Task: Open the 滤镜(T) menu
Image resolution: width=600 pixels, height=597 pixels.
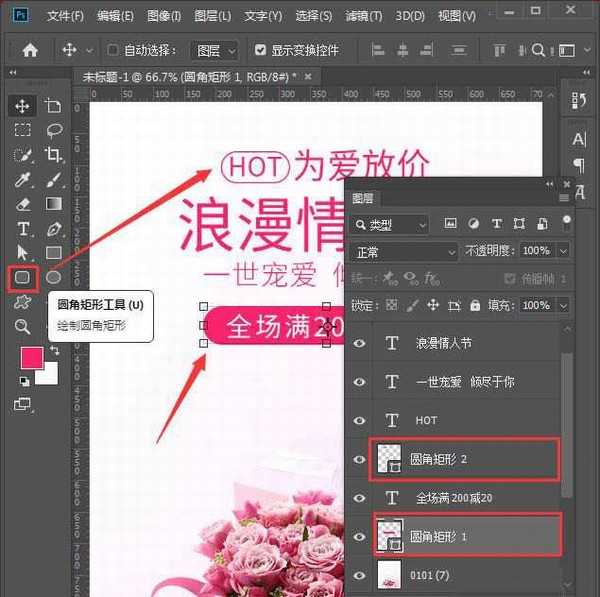Action: [x=364, y=16]
